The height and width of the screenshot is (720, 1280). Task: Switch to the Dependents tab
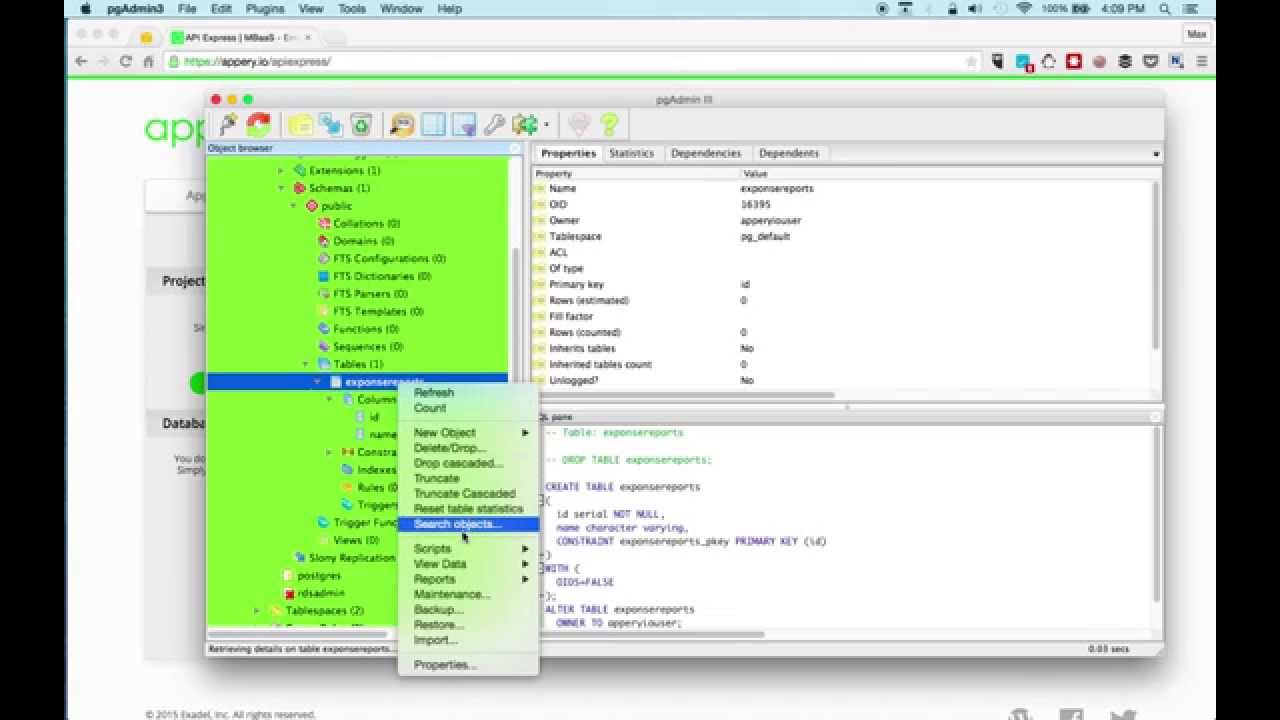pos(789,153)
